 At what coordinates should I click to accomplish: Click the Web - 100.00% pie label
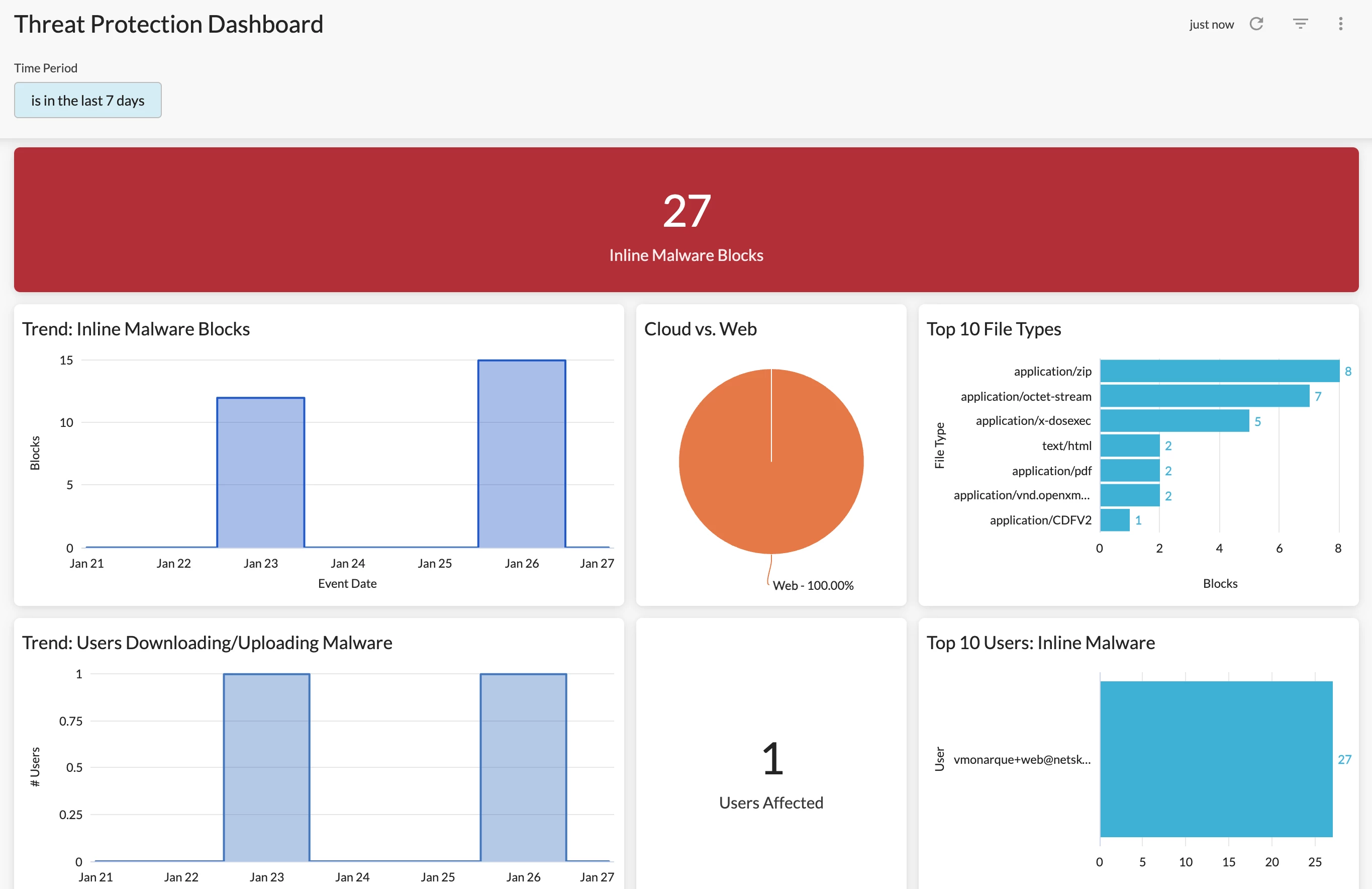pyautogui.click(x=812, y=585)
